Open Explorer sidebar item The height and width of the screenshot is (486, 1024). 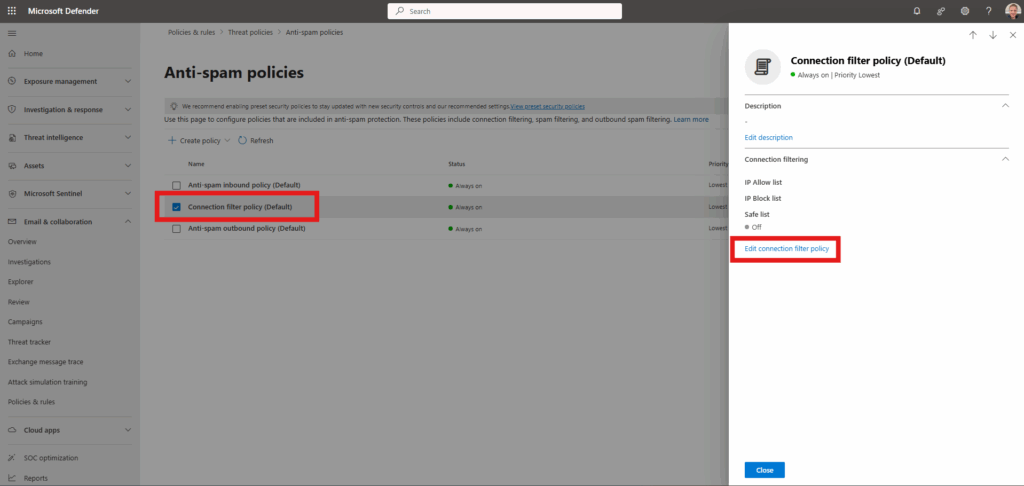point(21,282)
